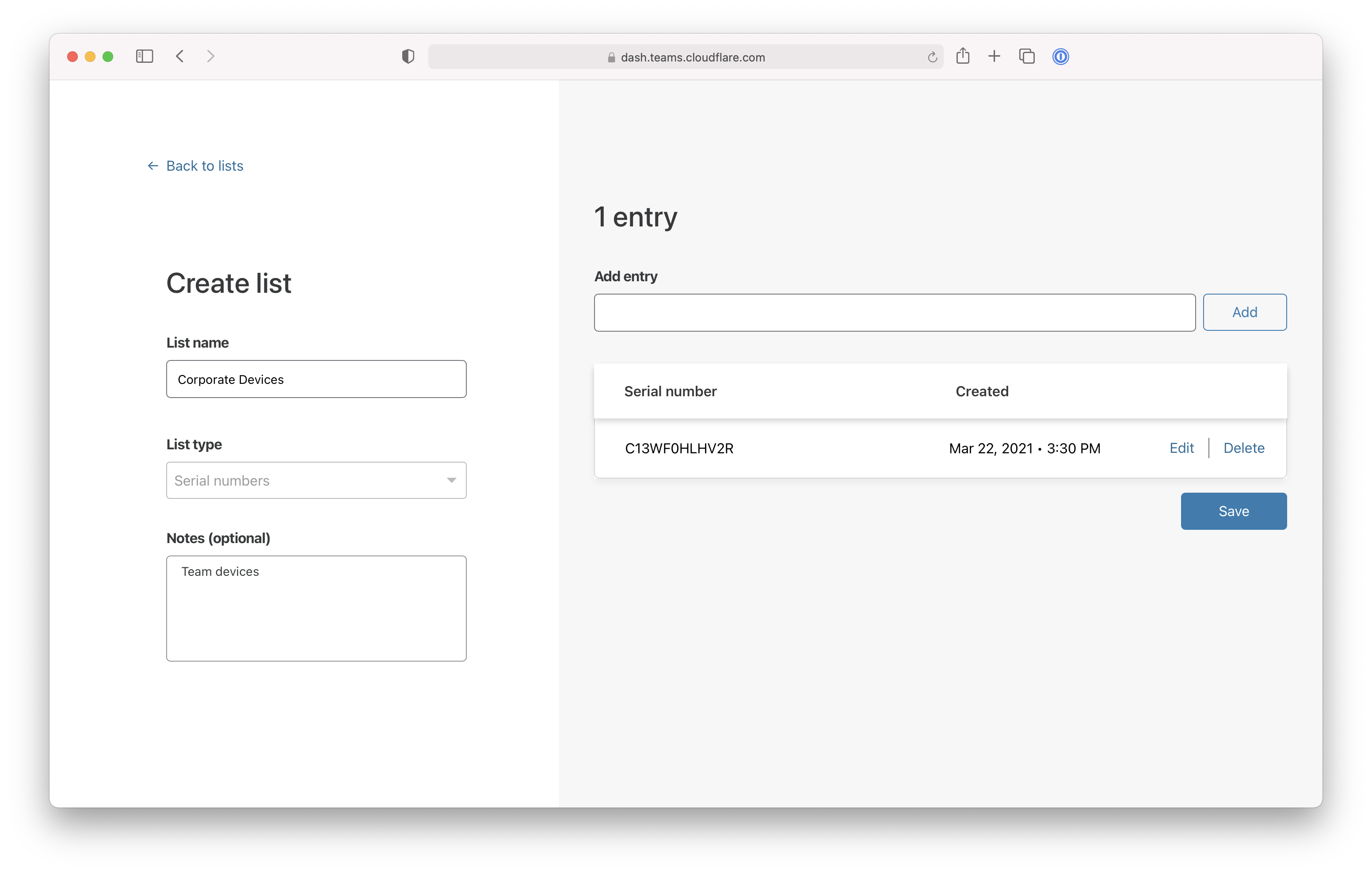The height and width of the screenshot is (873, 1372).
Task: Open a new tab with plus icon
Action: 994,57
